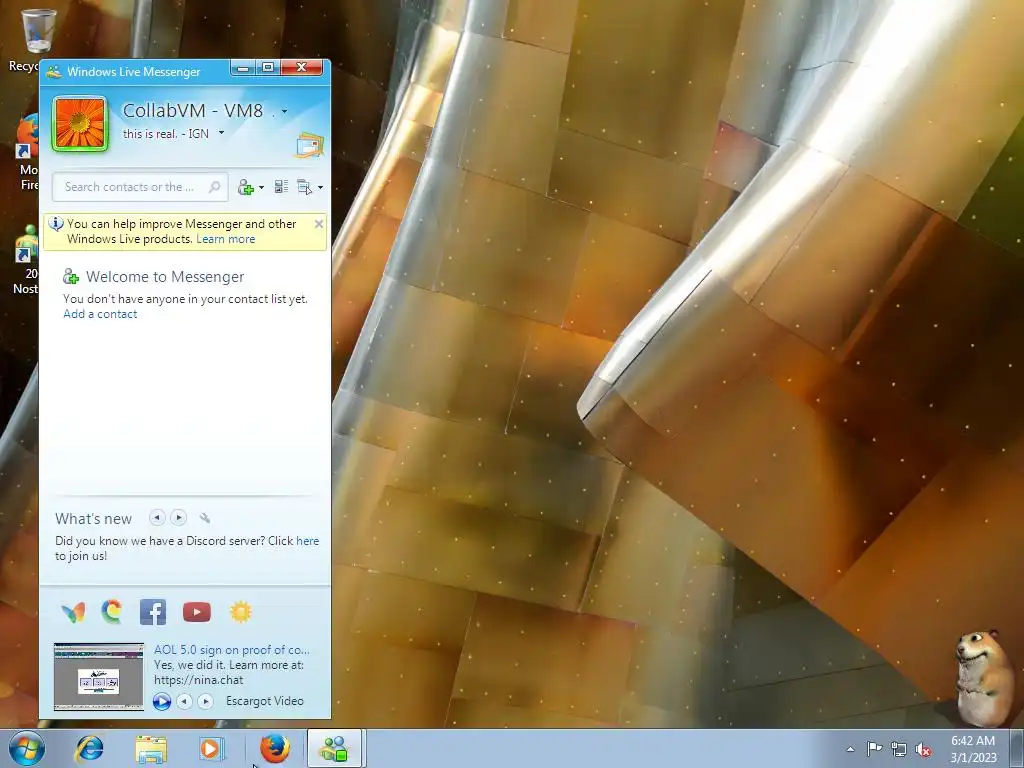Open What's new settings wrench icon
Screen dimensions: 1024x768
click(x=204, y=518)
